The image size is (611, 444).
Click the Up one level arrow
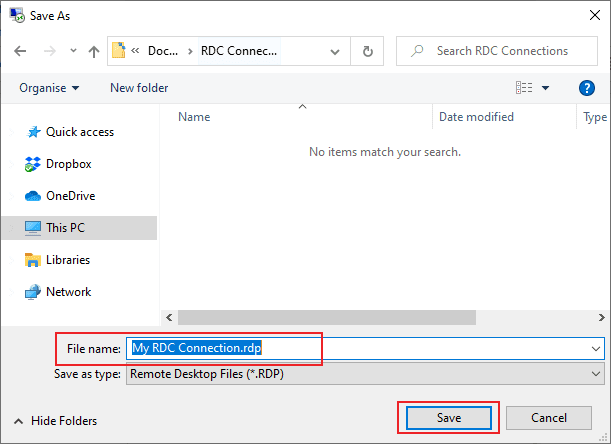click(93, 51)
